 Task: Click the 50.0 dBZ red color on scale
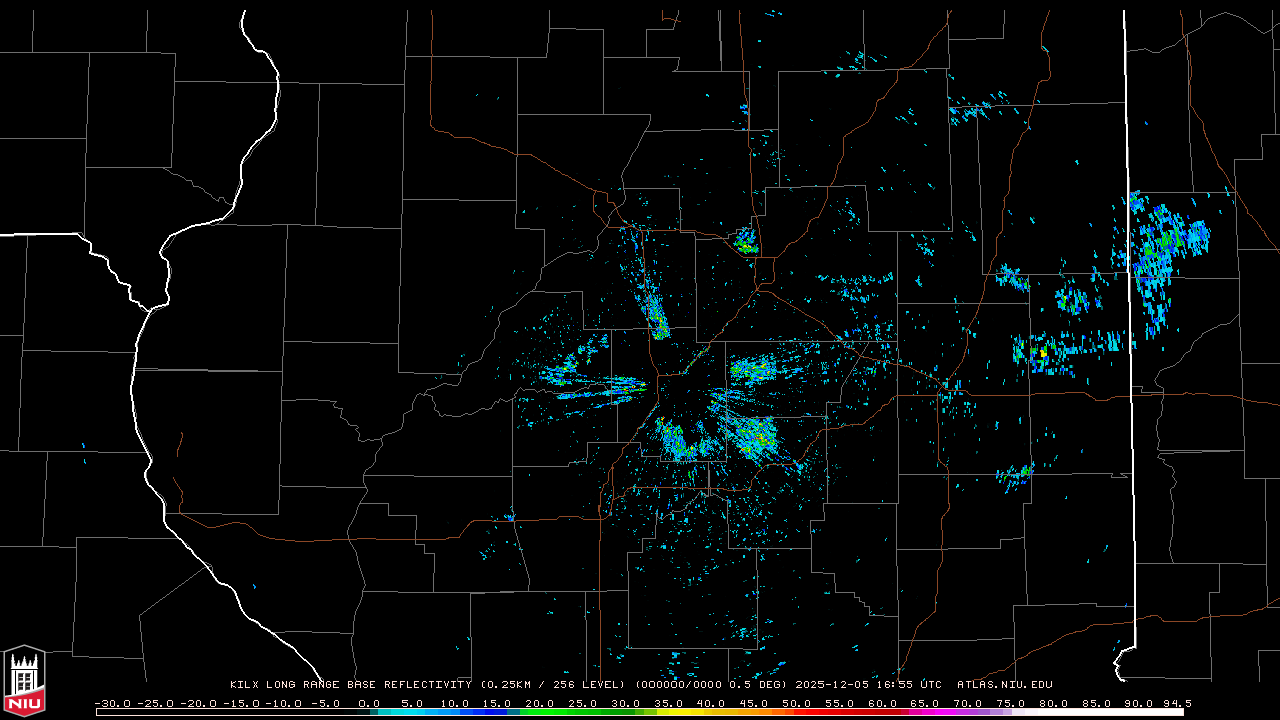tap(797, 712)
